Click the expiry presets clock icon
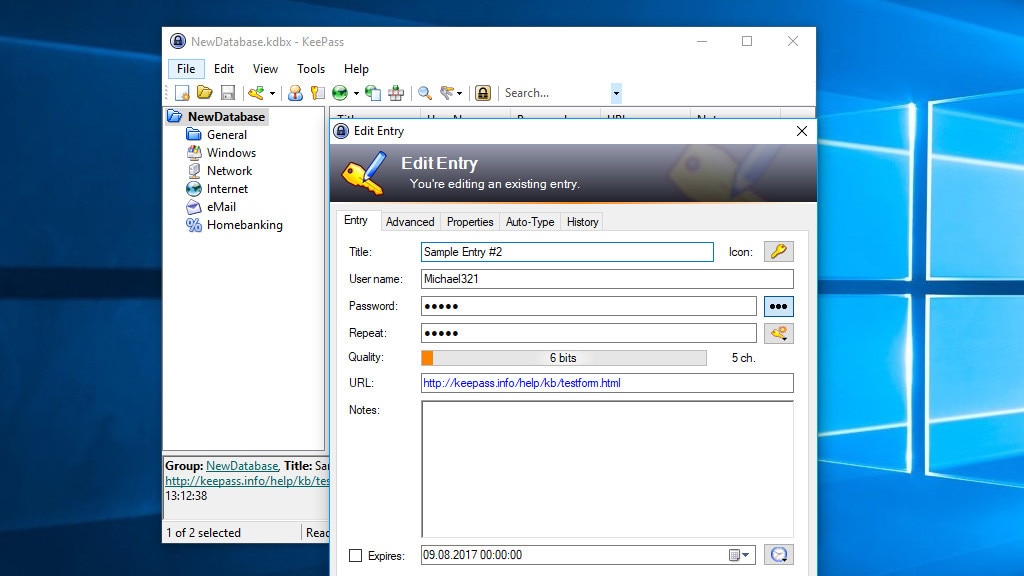Viewport: 1024px width, 576px height. point(778,554)
